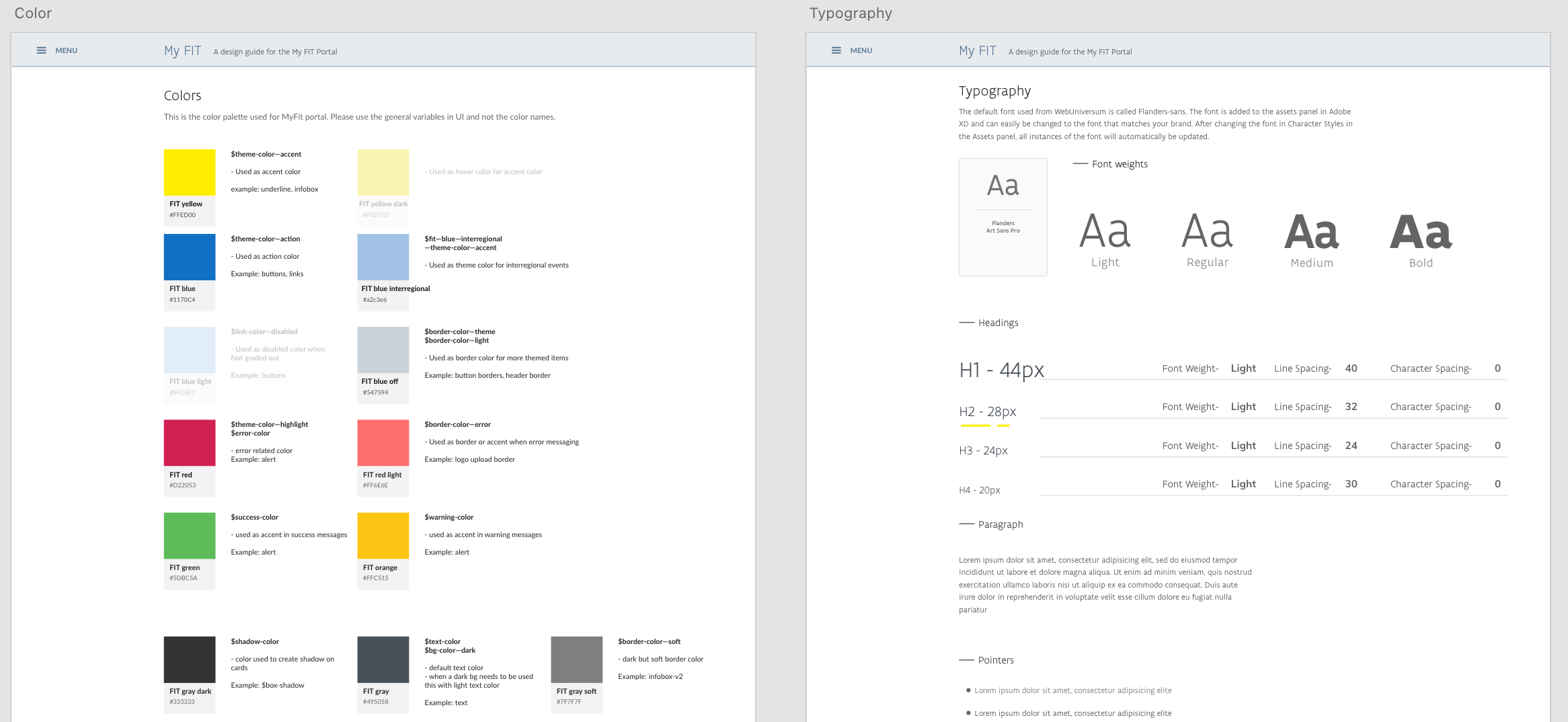This screenshot has width=1568, height=722.
Task: Pick the FIT blue interregional swatch
Action: (x=383, y=257)
